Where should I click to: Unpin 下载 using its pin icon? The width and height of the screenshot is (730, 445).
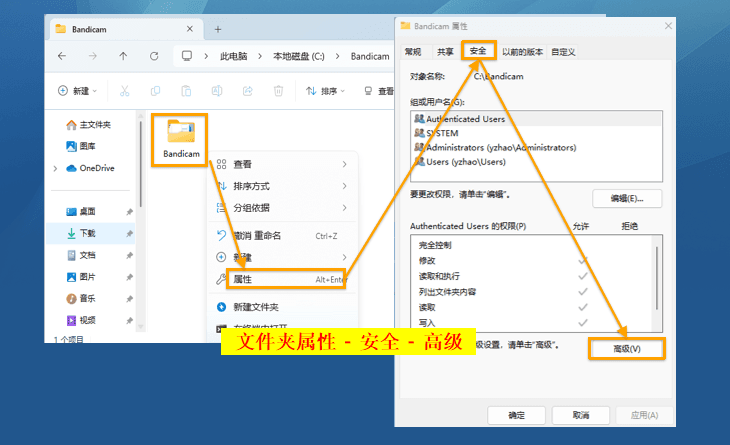129,234
